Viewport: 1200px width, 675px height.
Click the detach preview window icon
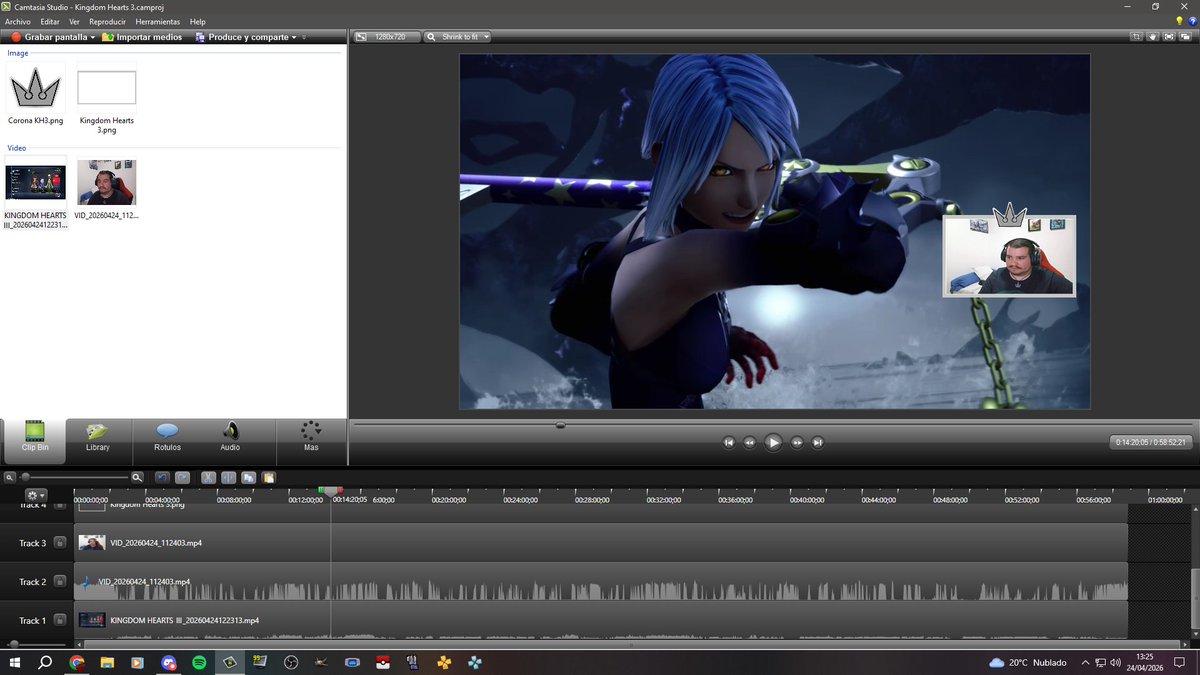click(1187, 37)
